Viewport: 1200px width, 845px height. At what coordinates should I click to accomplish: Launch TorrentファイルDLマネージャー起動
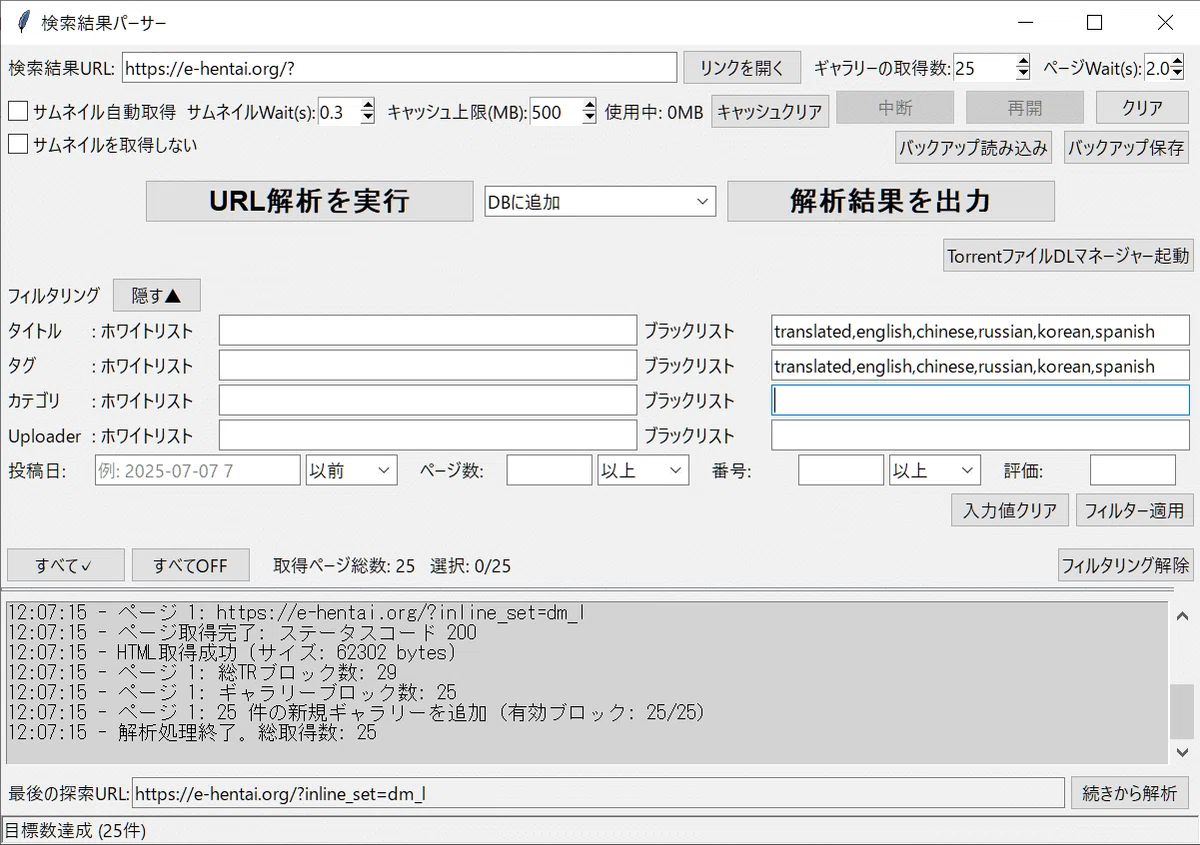click(x=1068, y=255)
